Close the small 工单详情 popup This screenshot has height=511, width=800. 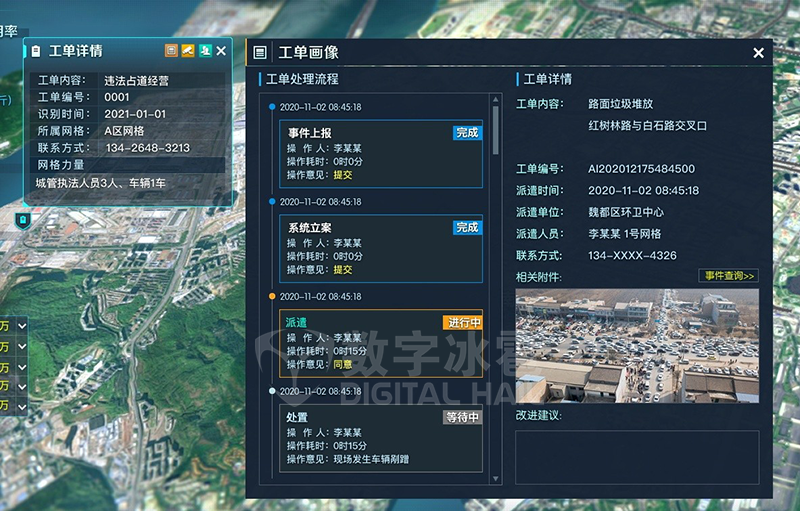pyautogui.click(x=221, y=51)
